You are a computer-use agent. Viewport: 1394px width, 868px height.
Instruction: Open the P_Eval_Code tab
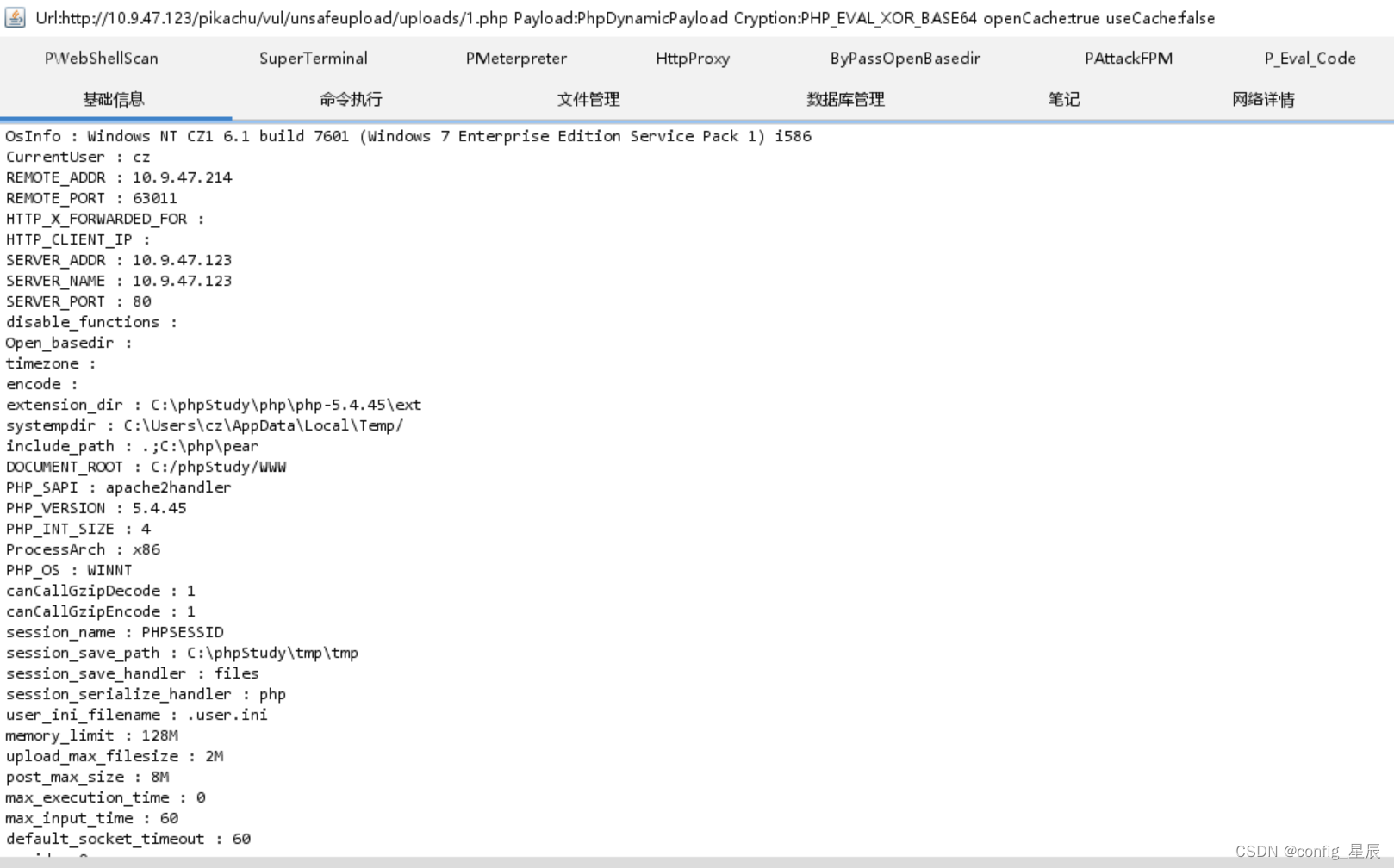(x=1310, y=59)
